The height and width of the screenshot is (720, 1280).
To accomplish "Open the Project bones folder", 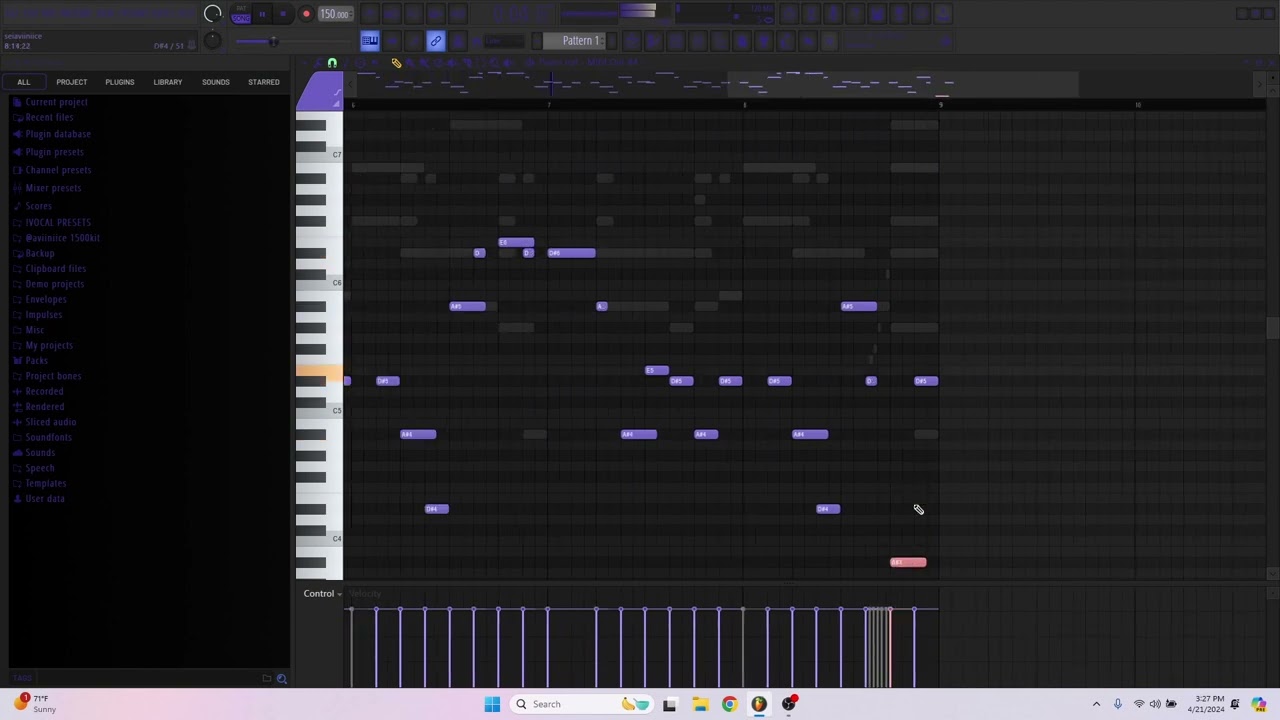I will [53, 376].
